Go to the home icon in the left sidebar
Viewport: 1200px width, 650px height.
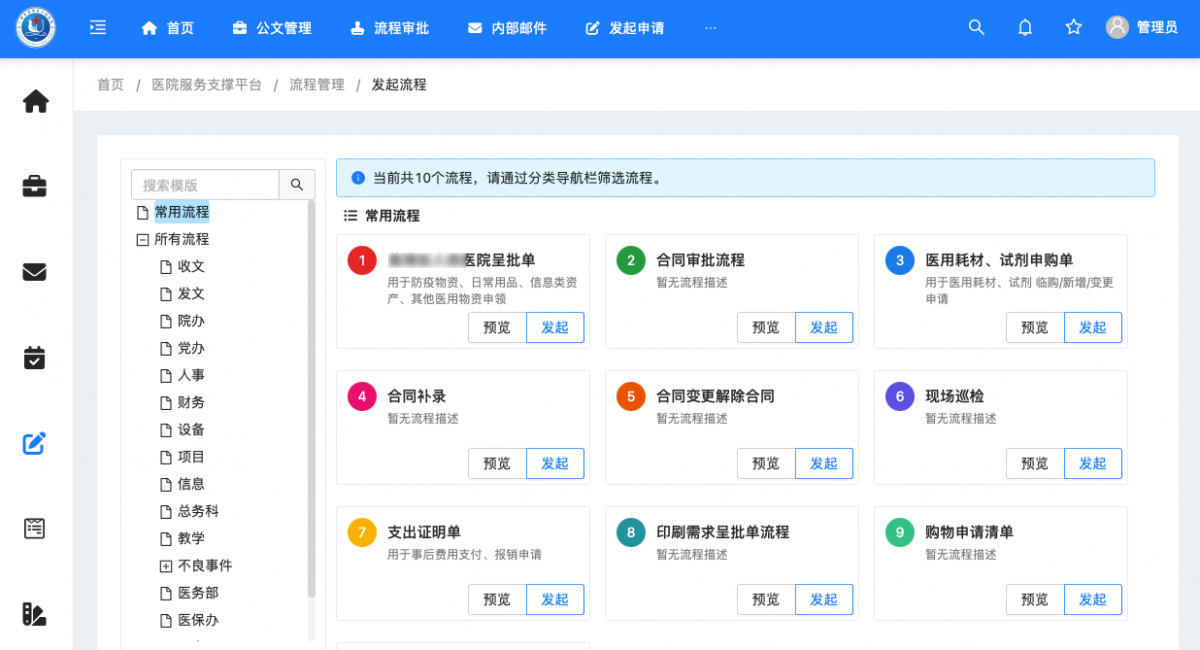[36, 101]
